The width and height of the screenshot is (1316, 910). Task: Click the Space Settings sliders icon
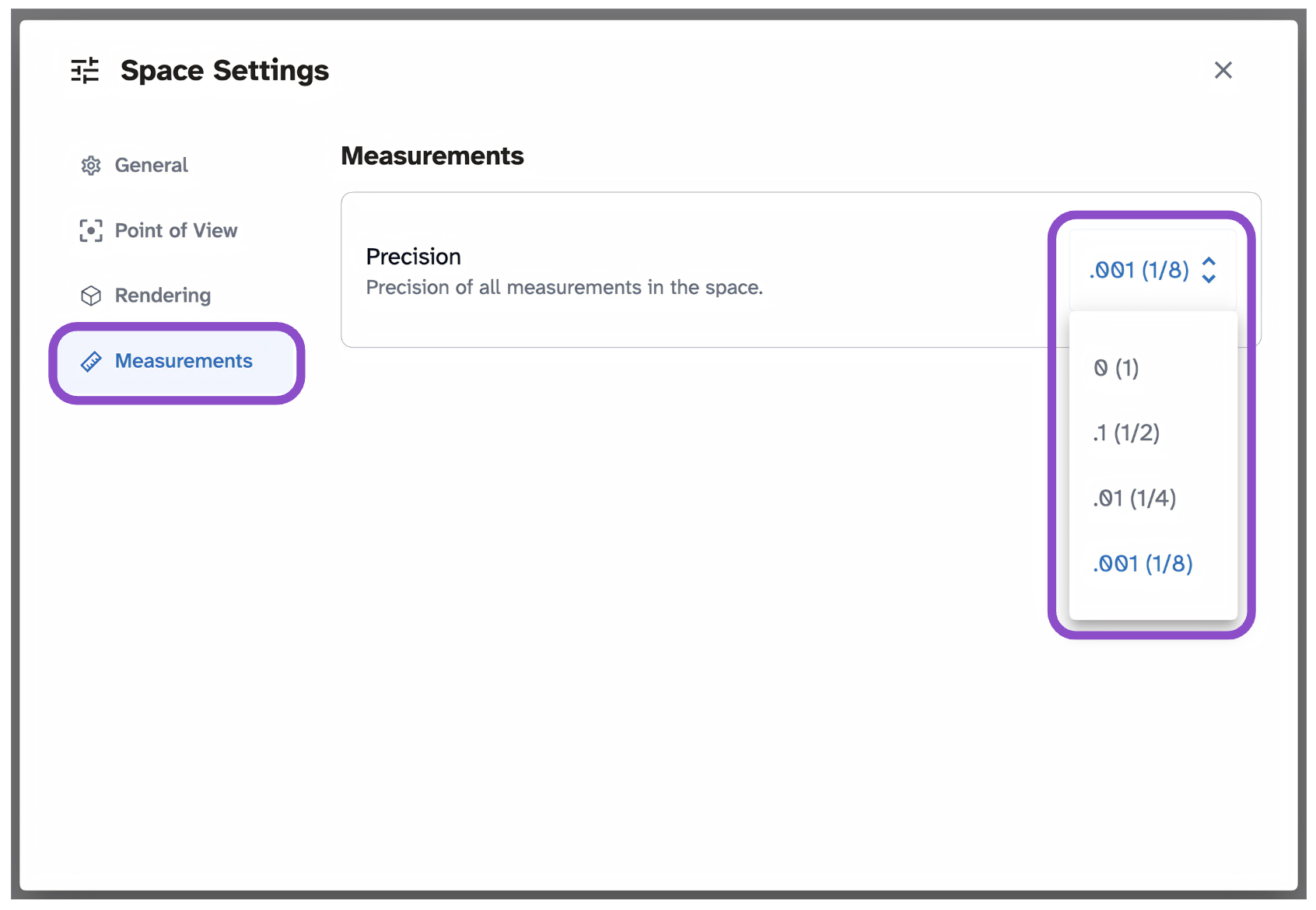click(85, 70)
